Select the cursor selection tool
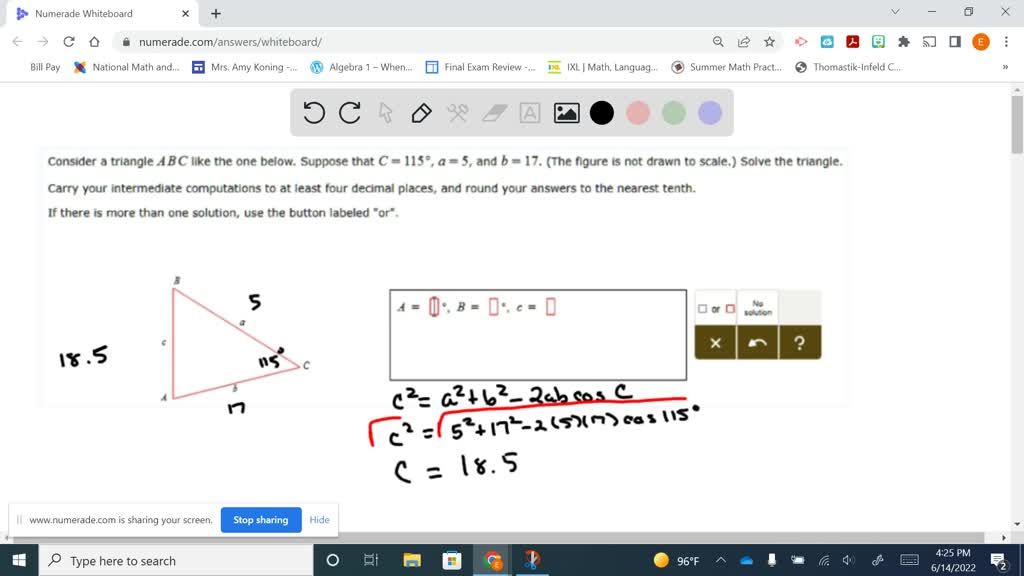This screenshot has height=576, width=1024. [x=385, y=113]
